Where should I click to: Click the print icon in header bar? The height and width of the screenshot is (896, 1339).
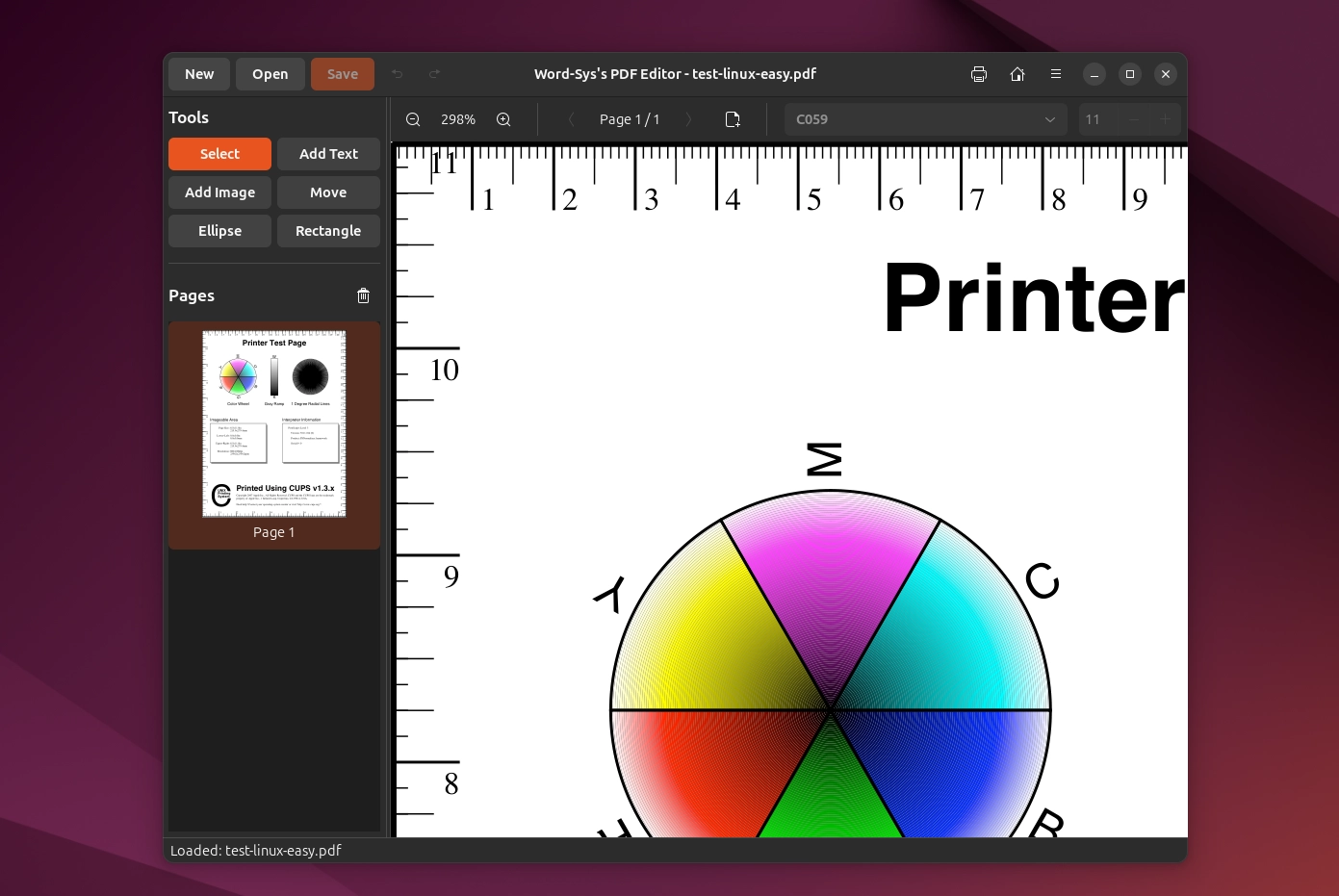pyautogui.click(x=979, y=74)
